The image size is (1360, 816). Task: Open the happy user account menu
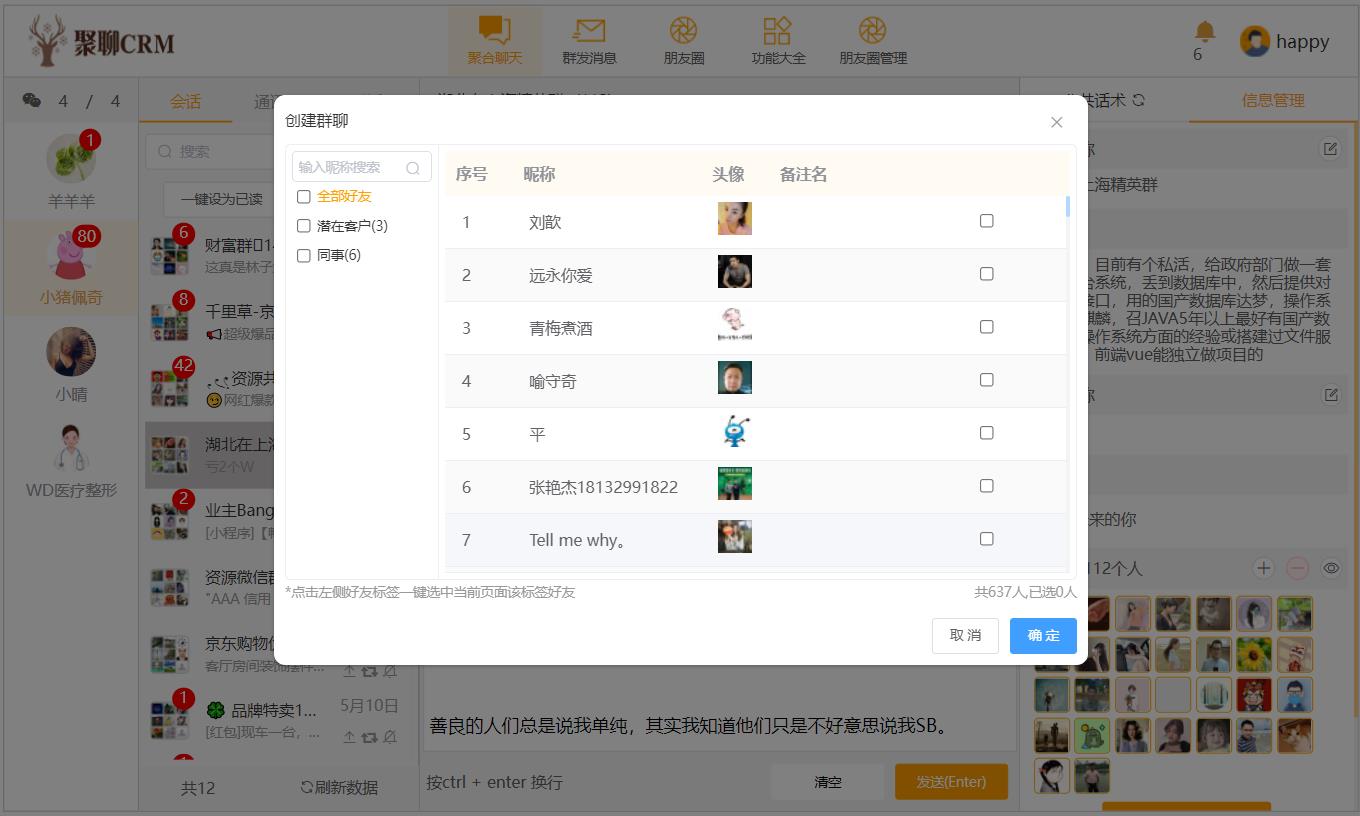click(1285, 42)
